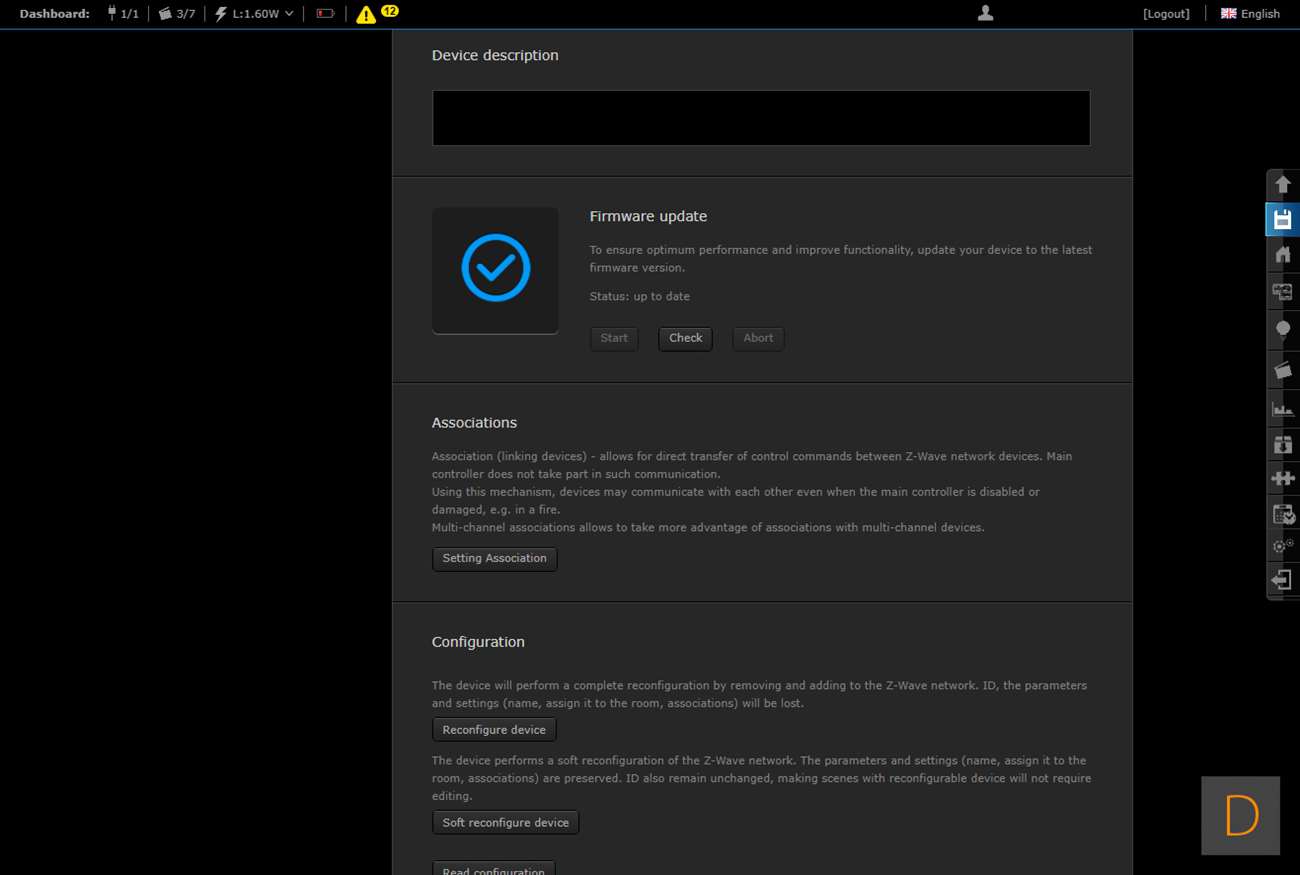Click the sidebar logout exit arrow icon
This screenshot has height=875, width=1300.
[1282, 580]
